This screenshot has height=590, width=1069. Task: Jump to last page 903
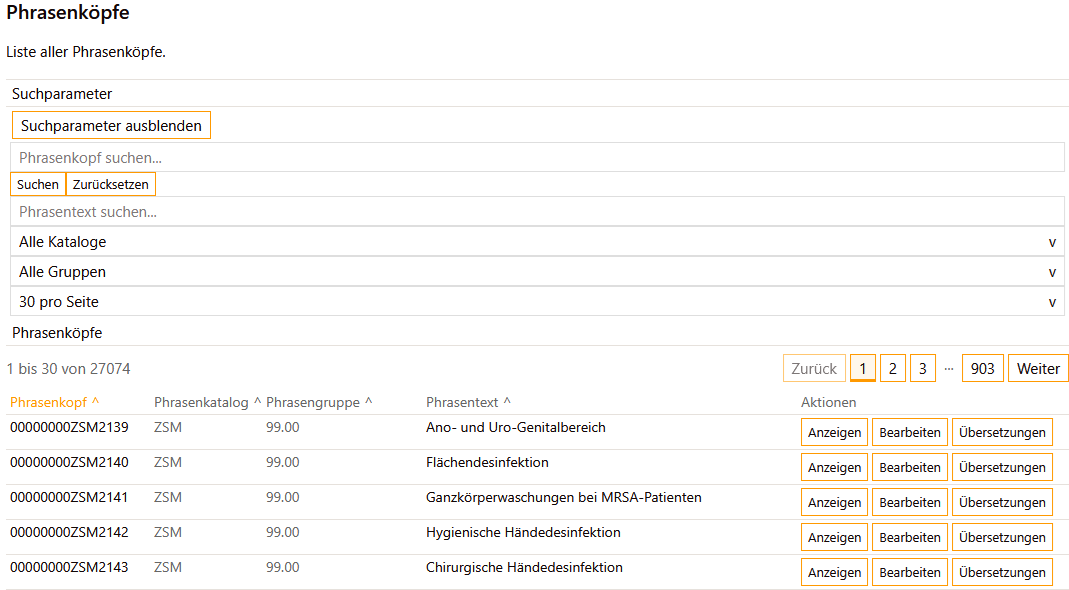(982, 368)
